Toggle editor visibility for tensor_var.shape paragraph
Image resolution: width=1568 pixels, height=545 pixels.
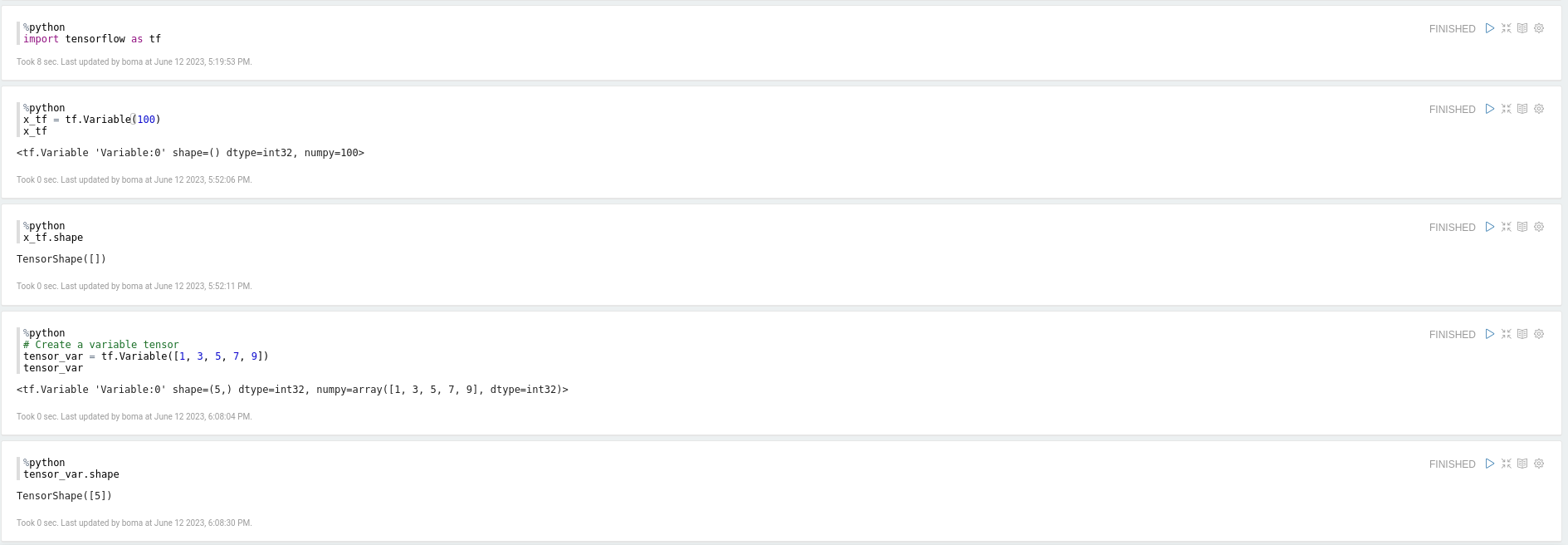click(x=1506, y=464)
